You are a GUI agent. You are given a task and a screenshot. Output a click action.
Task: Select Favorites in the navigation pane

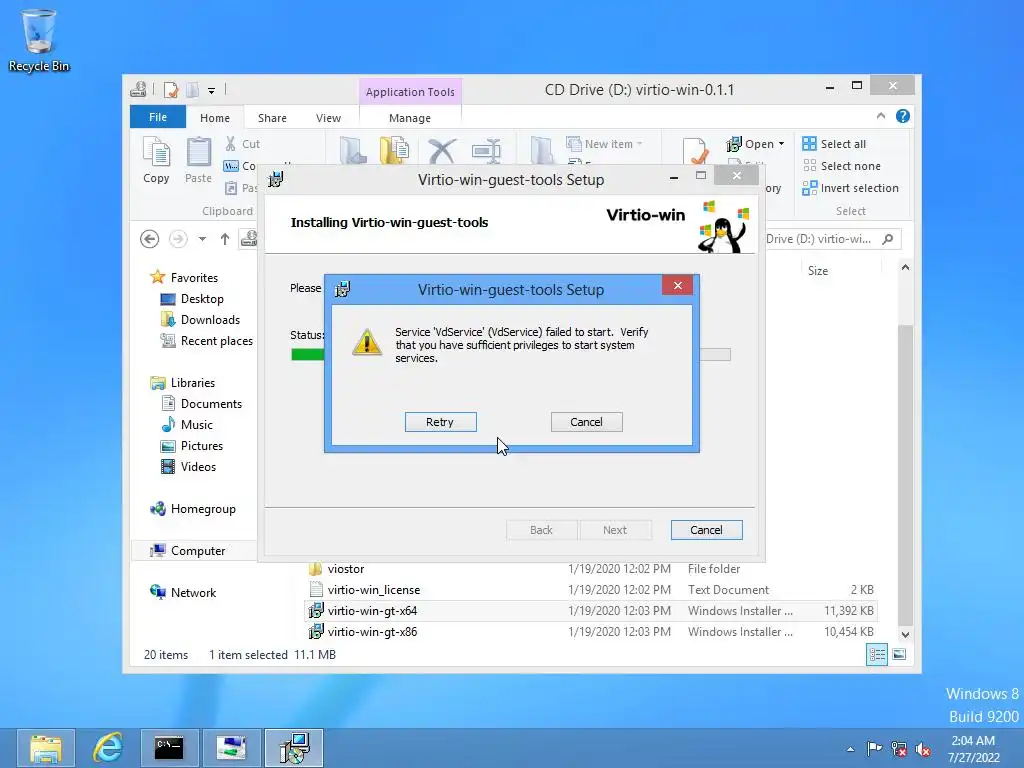click(x=184, y=278)
